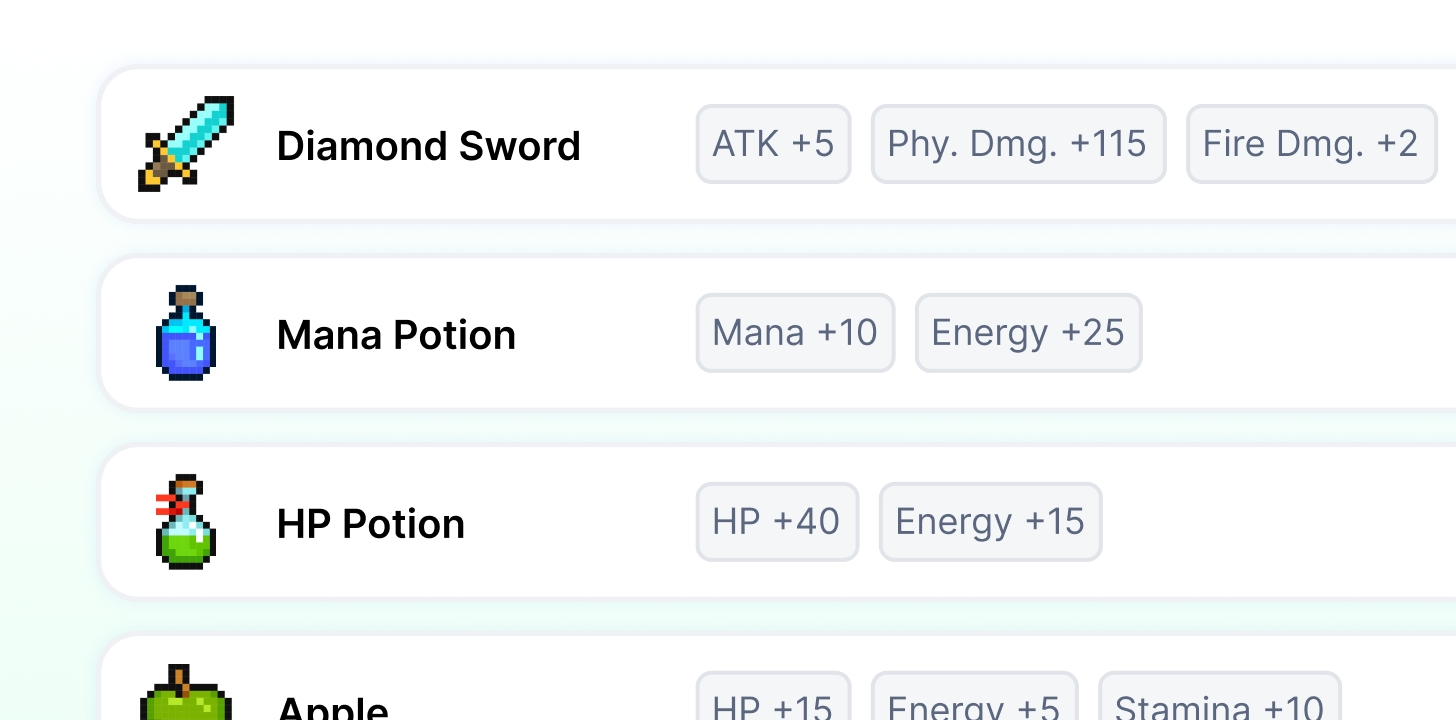1456x720 pixels.
Task: Click the Fire Dmg. +2 badge
Action: (1311, 143)
